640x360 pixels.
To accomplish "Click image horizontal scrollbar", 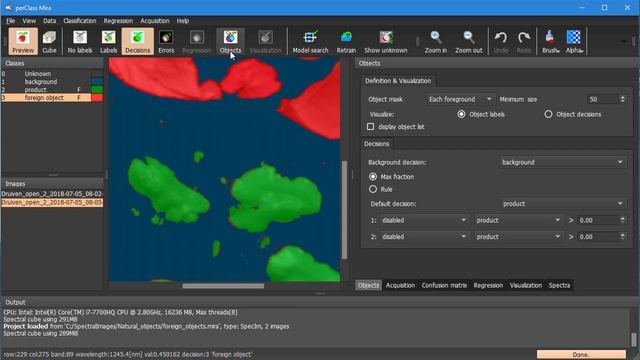I will pos(223,286).
